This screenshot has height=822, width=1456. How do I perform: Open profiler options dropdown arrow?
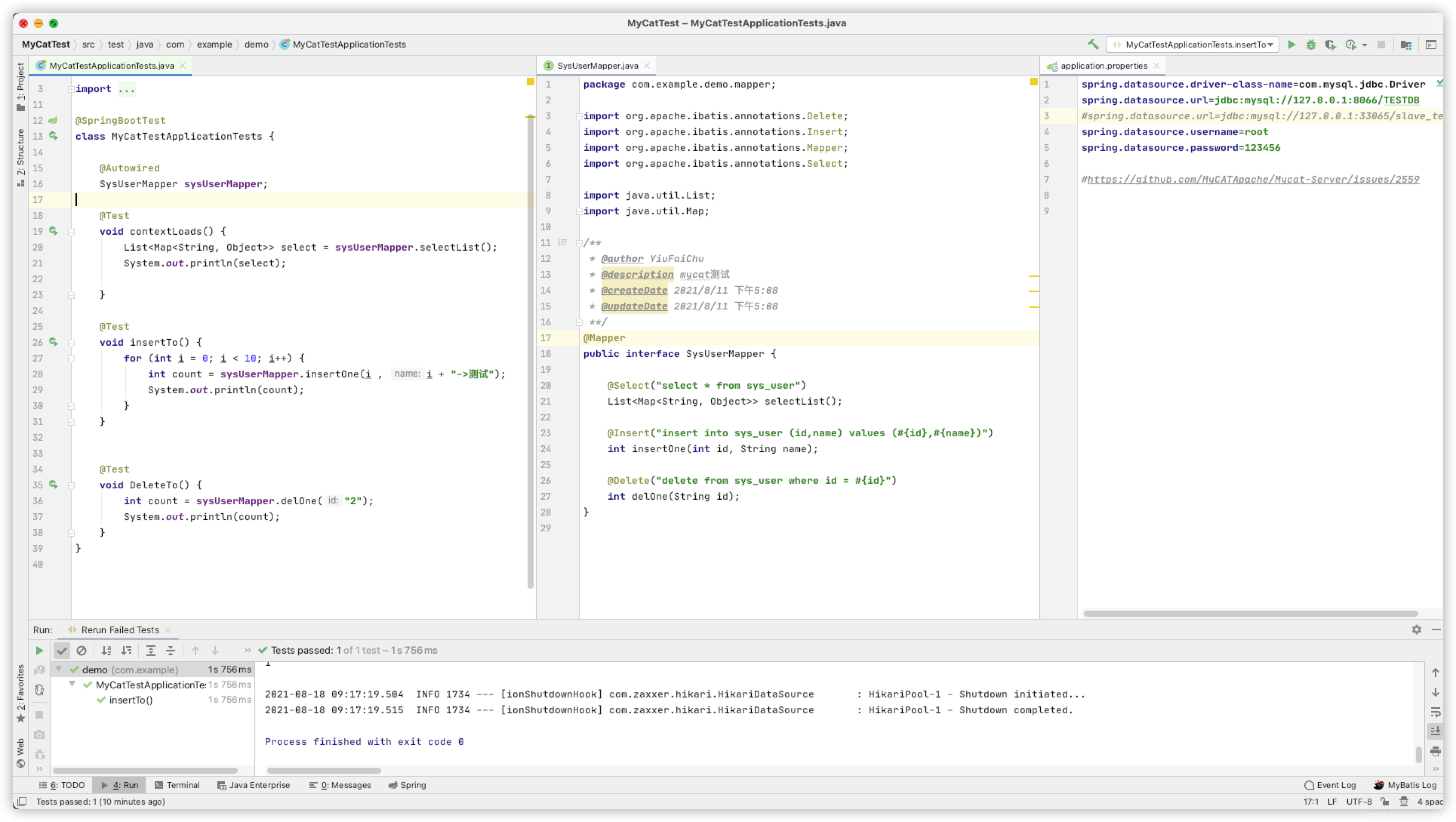tap(1364, 45)
